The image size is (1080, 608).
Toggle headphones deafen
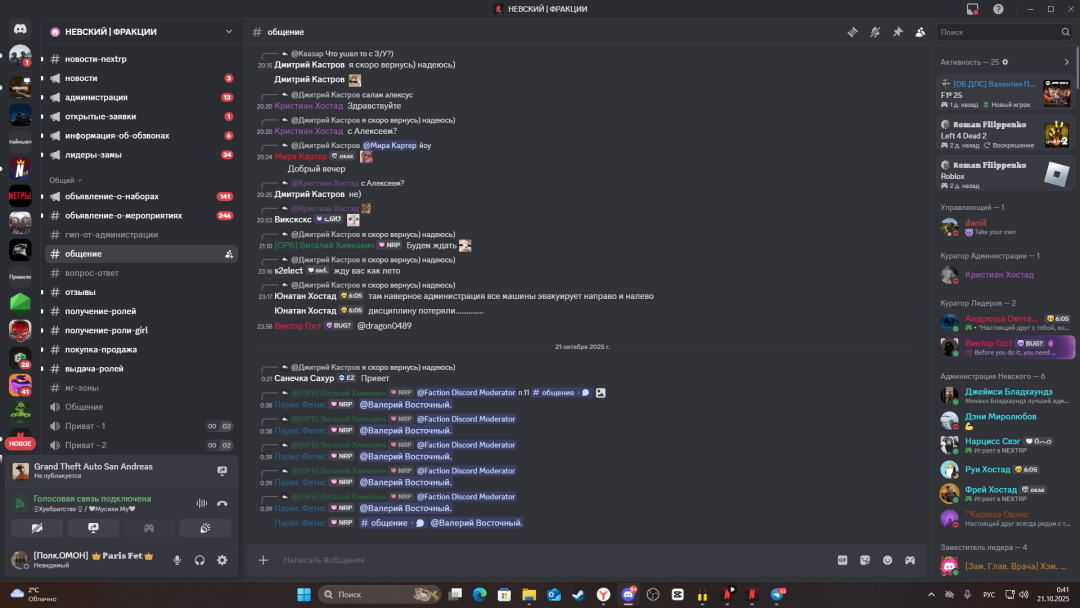point(200,561)
